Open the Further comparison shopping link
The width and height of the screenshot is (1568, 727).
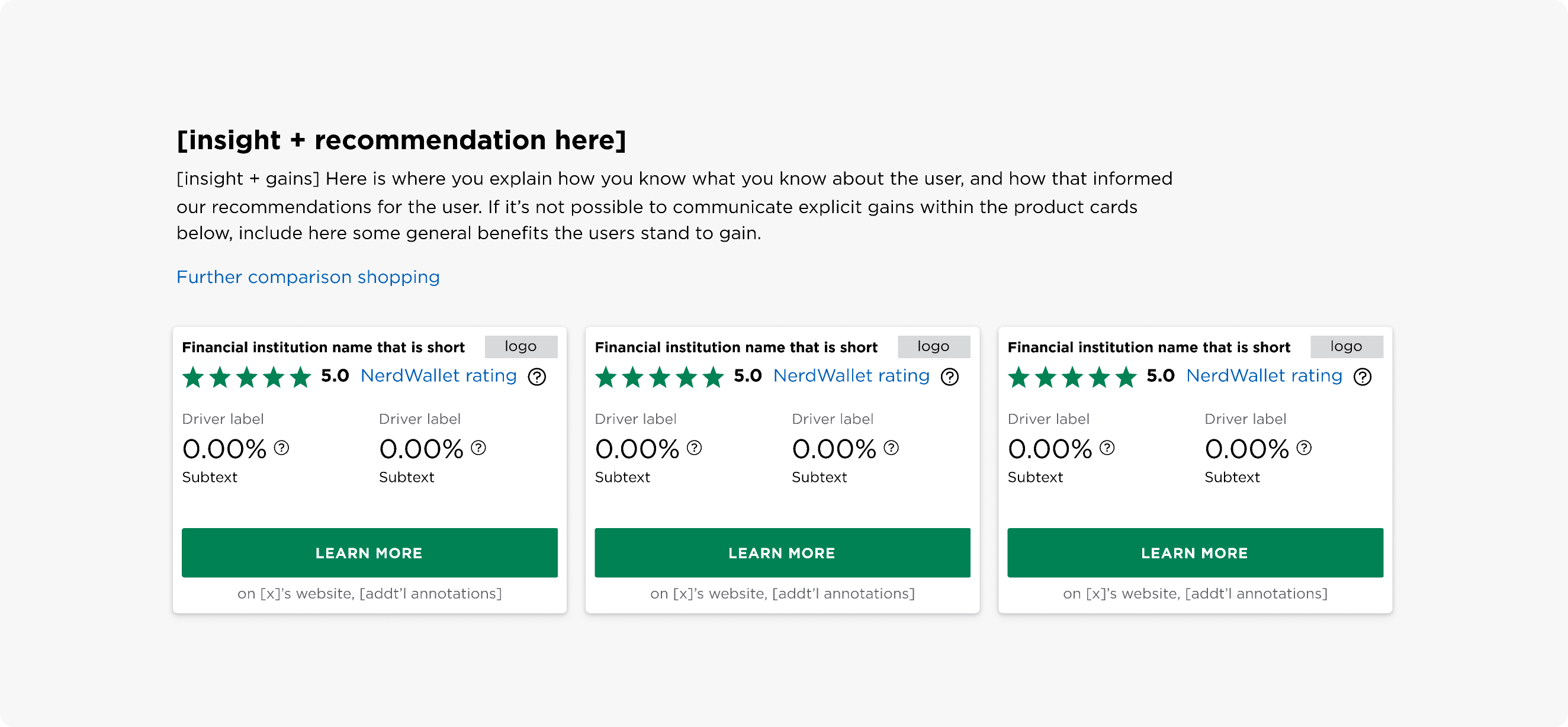click(308, 278)
